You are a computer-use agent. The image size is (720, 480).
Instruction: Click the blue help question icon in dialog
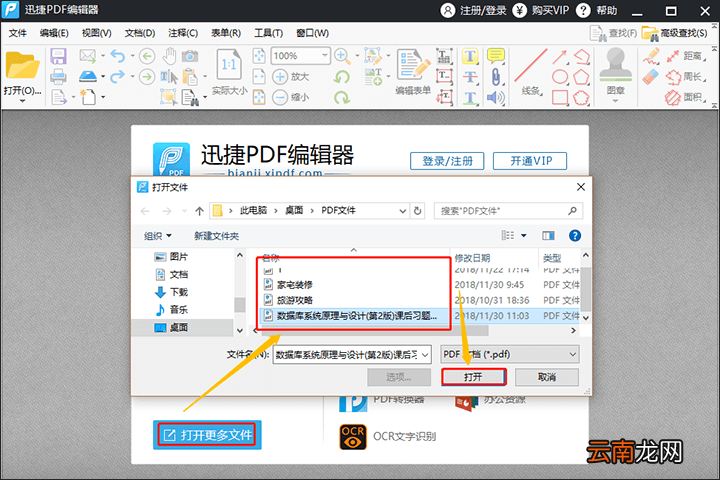tap(574, 236)
